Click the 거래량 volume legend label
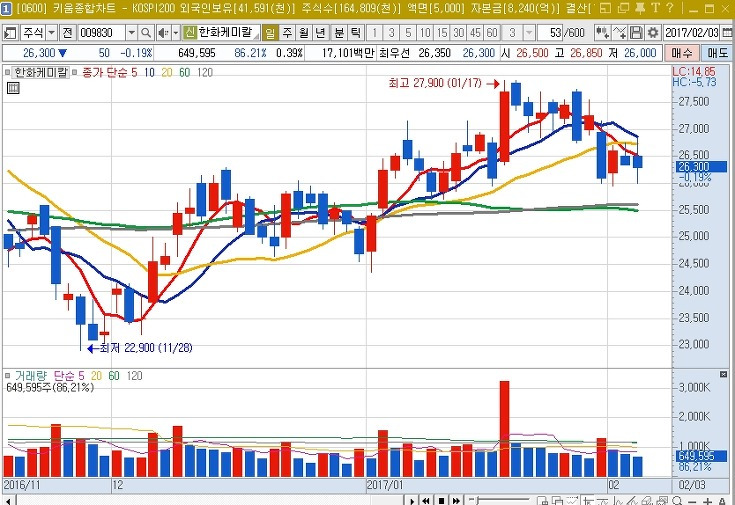735x505 pixels. click(x=31, y=376)
